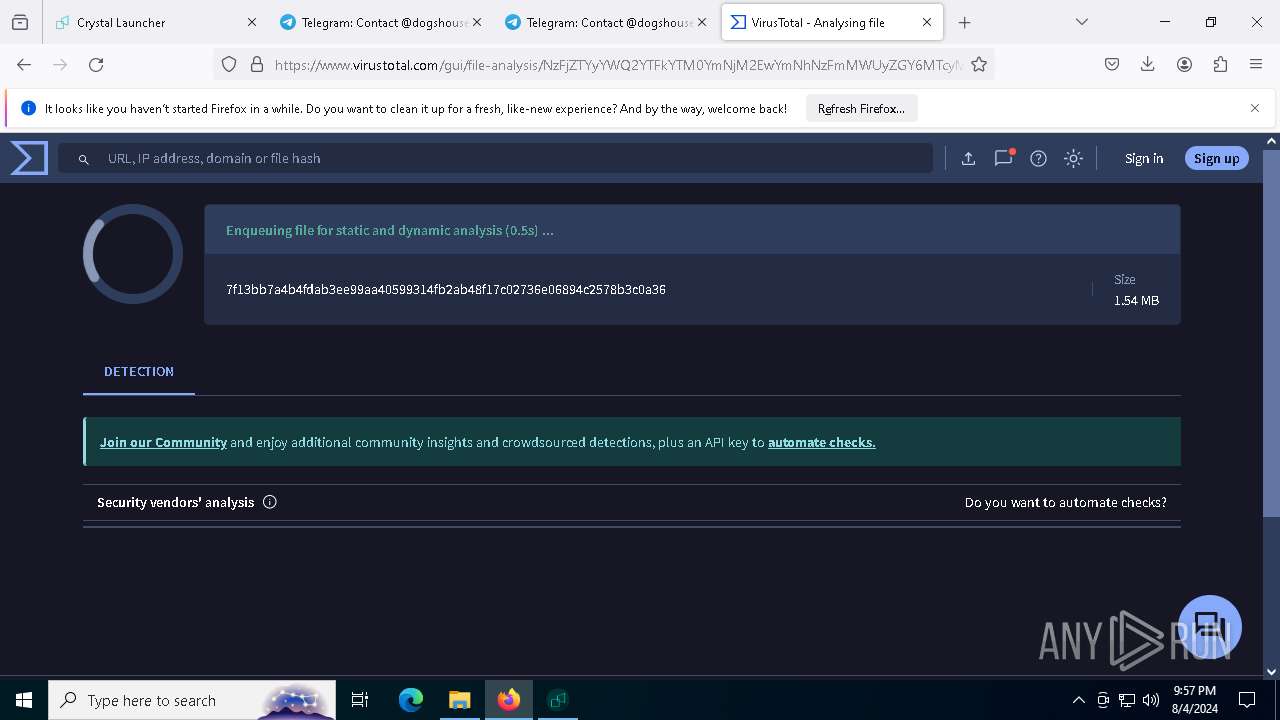Switch to the first Telegram Contact tab
This screenshot has height=720, width=1280.
click(380, 22)
